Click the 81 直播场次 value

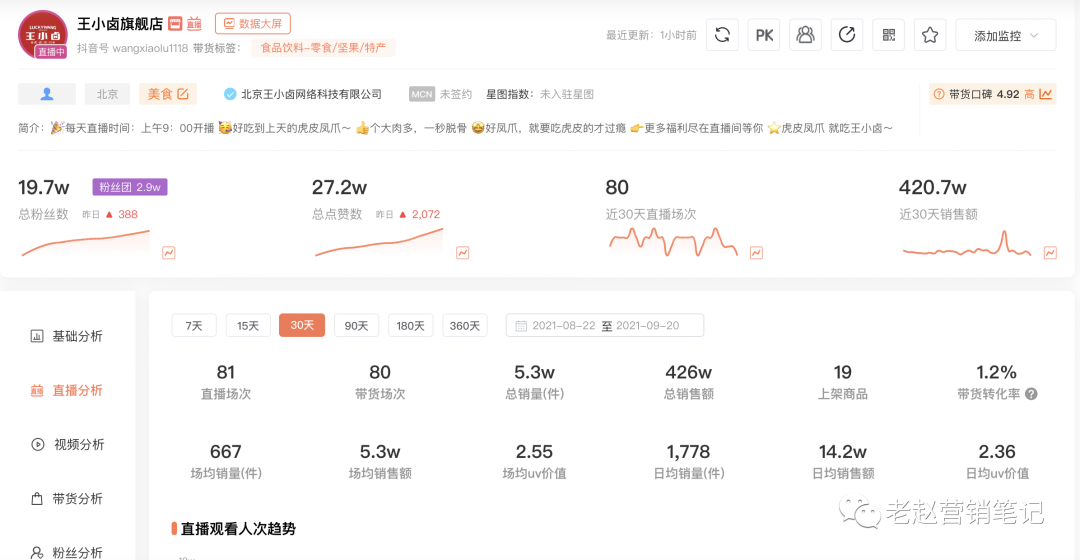[x=226, y=373]
